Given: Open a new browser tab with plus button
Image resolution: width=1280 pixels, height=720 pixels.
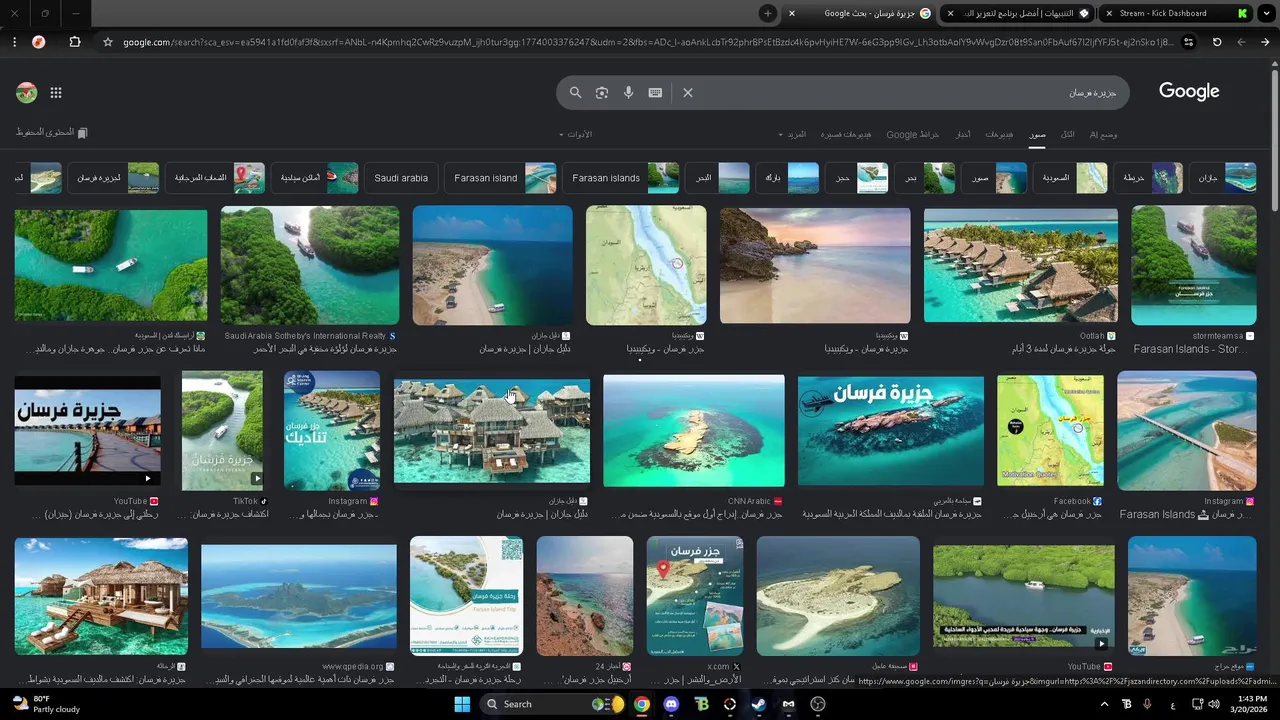Looking at the screenshot, I should (x=767, y=13).
